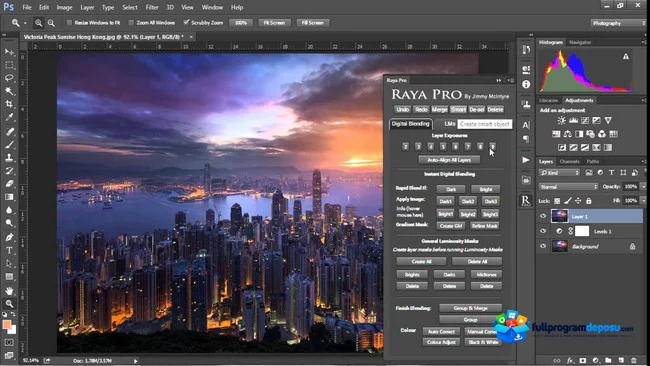Hide Layer 1 visibility eye

click(543, 216)
